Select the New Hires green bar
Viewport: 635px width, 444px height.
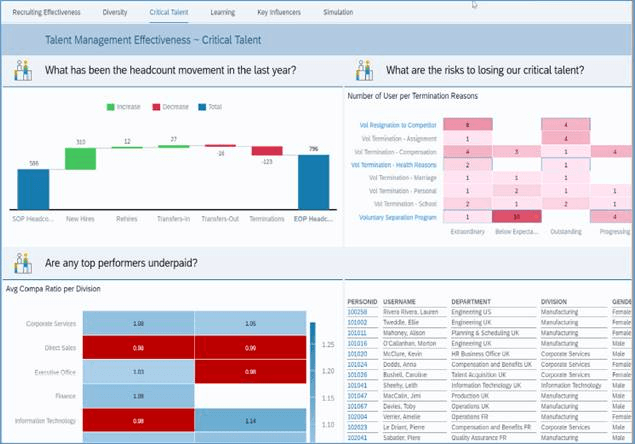click(80, 159)
